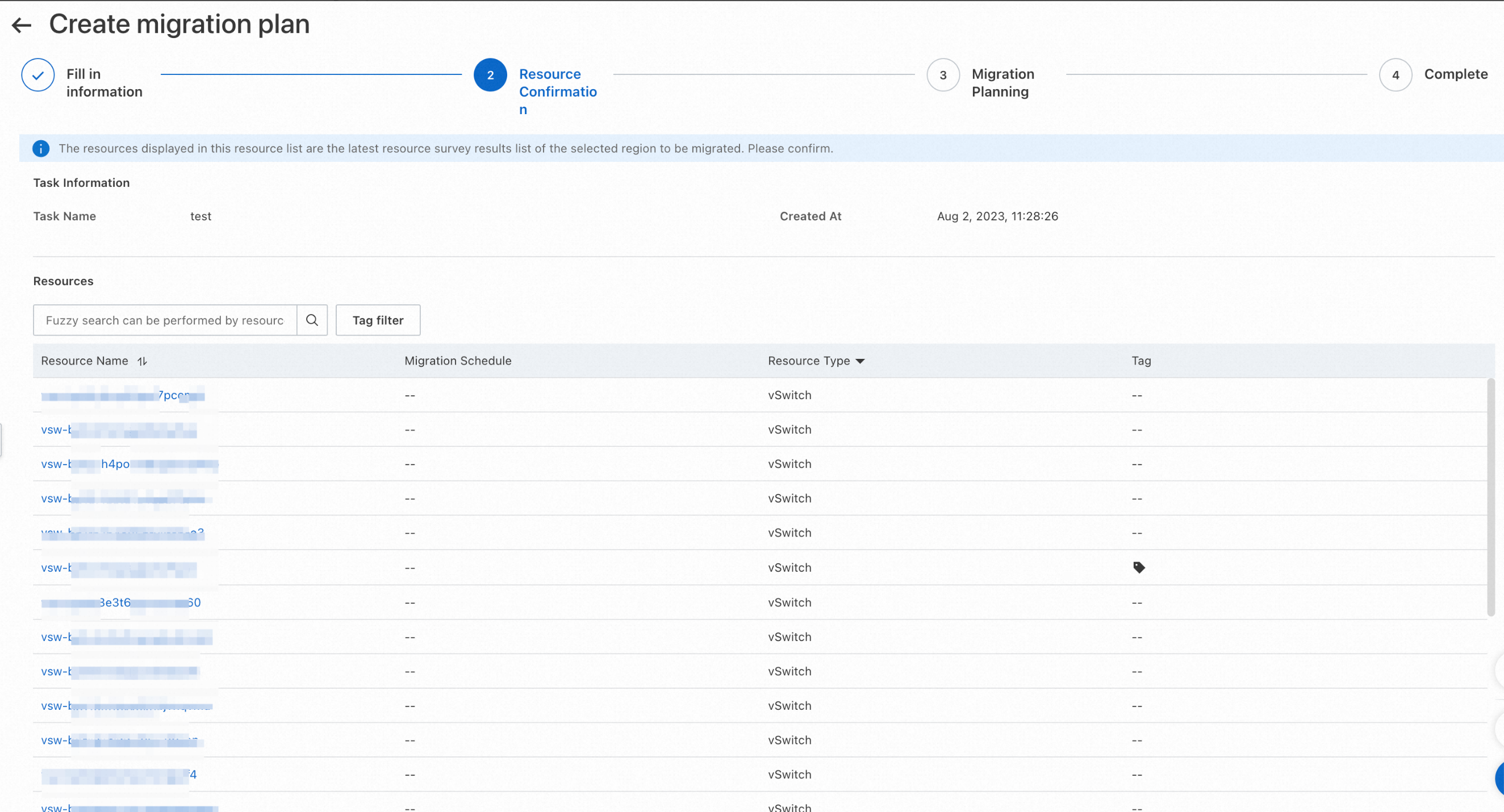The height and width of the screenshot is (812, 1504).
Task: Open resource link containing h4po
Action: pos(115,464)
